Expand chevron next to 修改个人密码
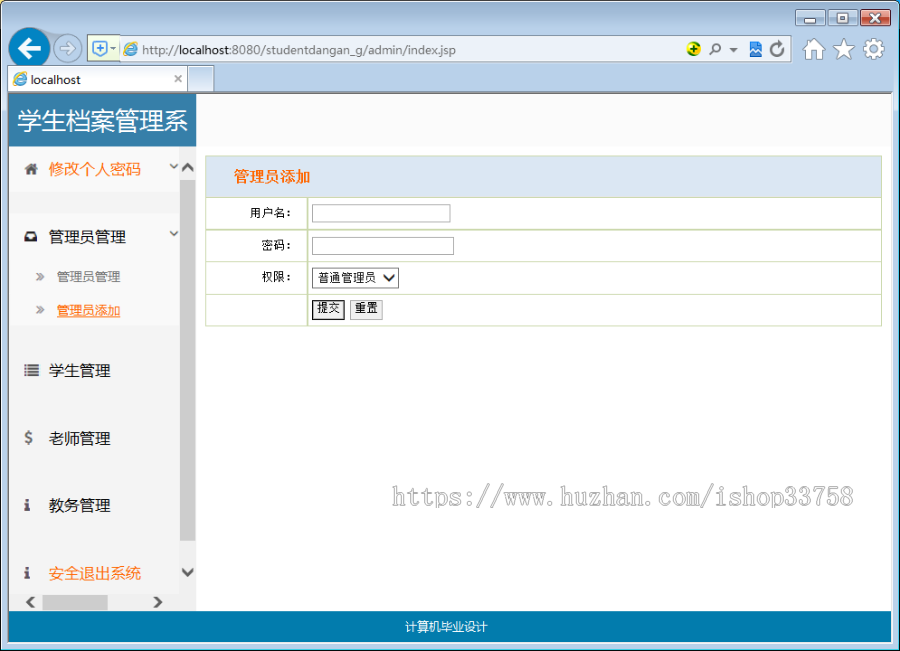Viewport: 900px width, 651px height. click(x=174, y=166)
